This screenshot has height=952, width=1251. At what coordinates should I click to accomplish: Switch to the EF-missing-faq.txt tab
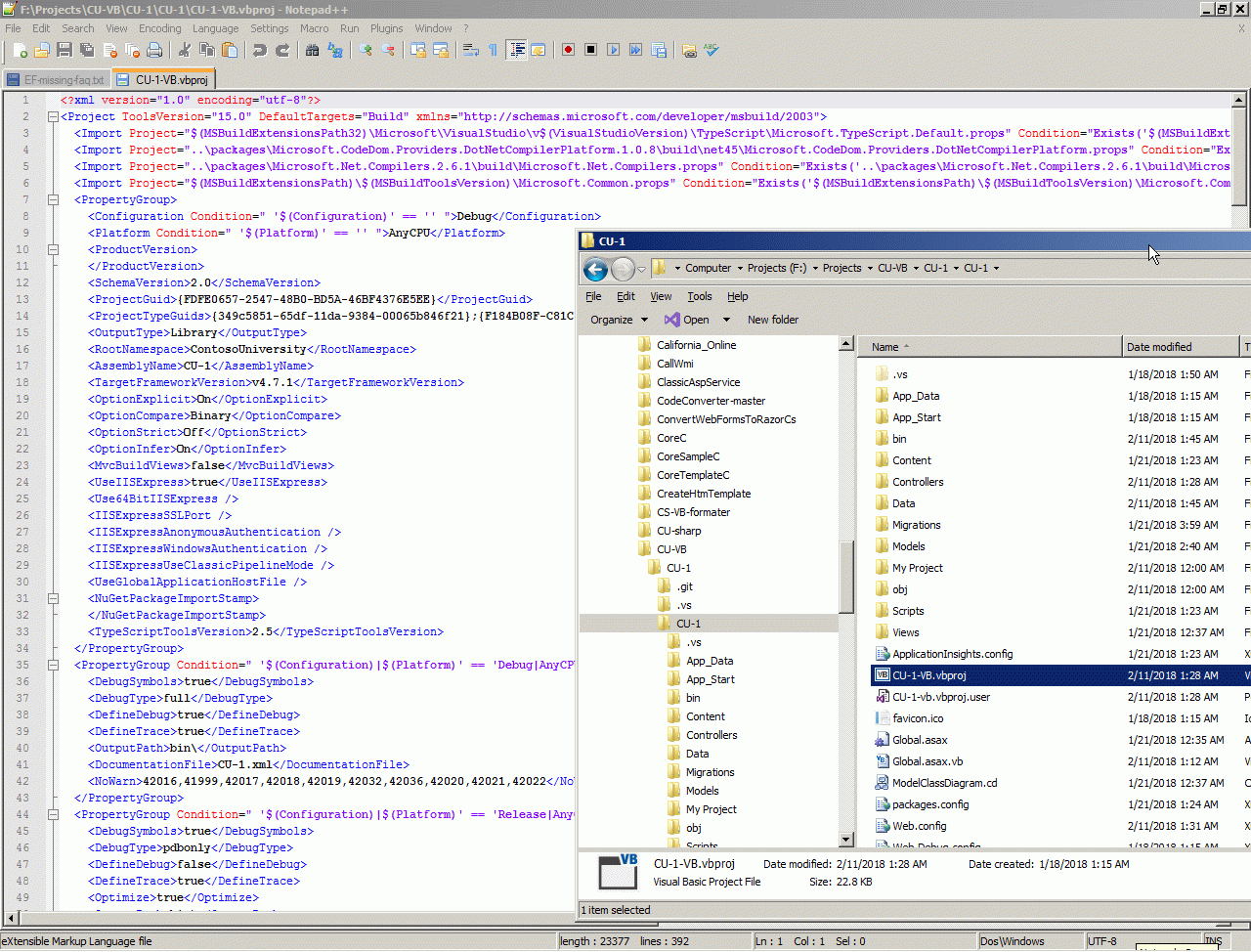pyautogui.click(x=56, y=80)
